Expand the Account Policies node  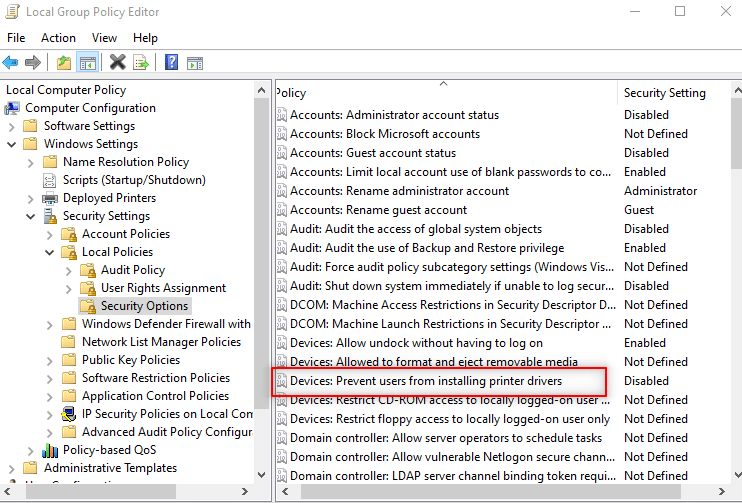click(x=50, y=235)
